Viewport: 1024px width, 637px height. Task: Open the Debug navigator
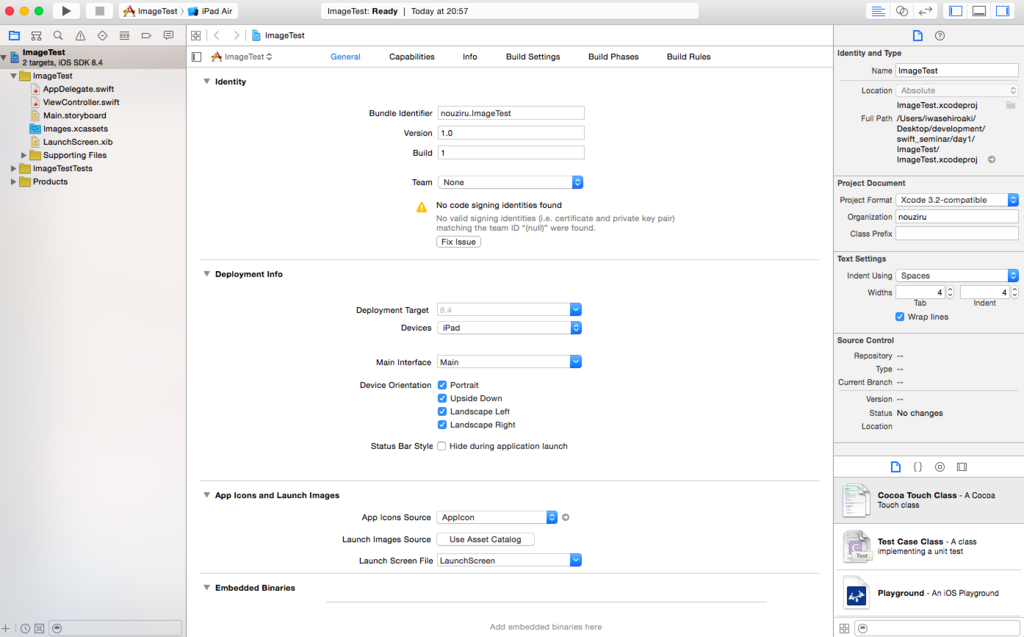point(124,35)
